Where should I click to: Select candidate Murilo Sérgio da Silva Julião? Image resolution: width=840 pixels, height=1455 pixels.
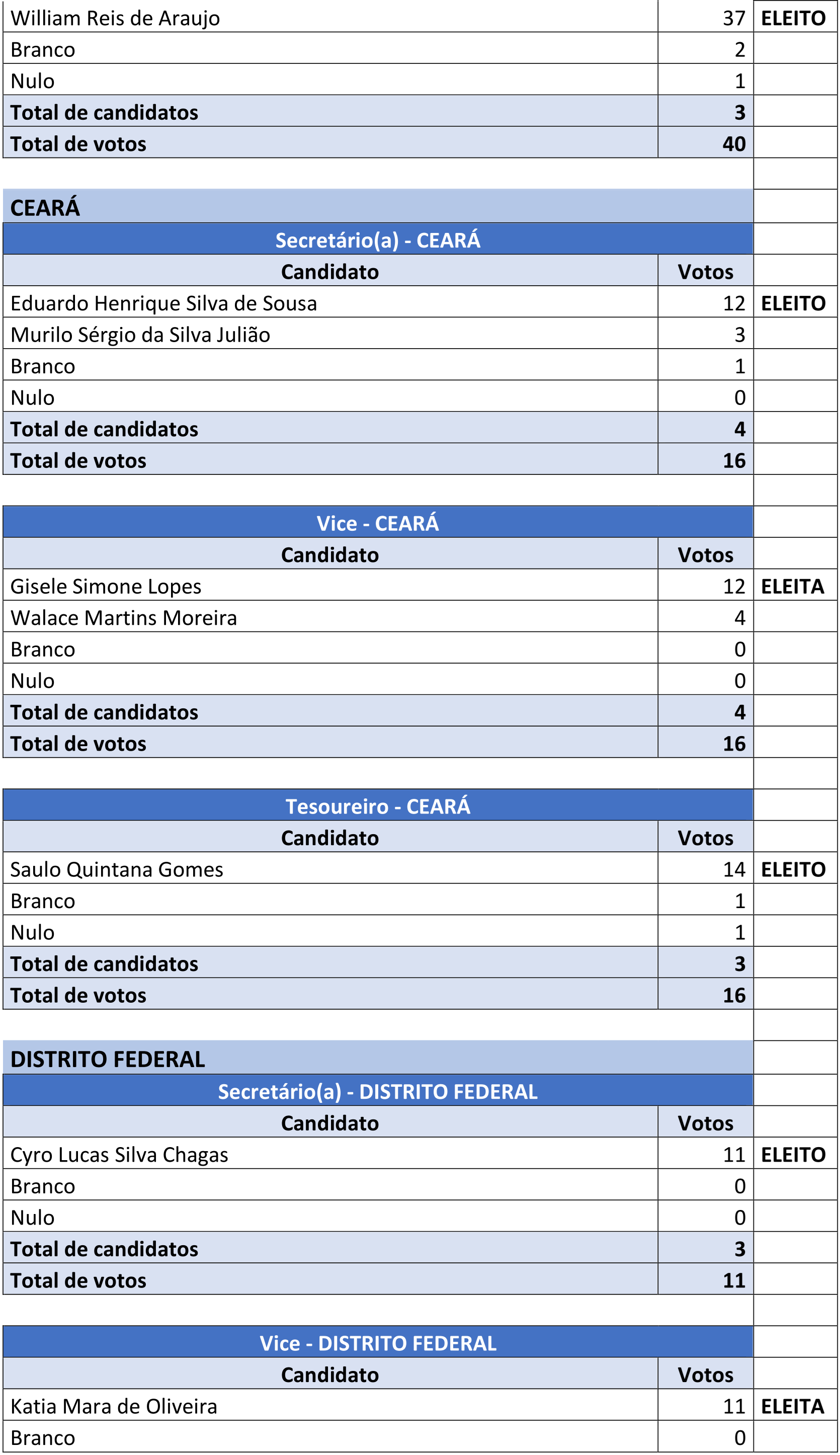tap(140, 335)
